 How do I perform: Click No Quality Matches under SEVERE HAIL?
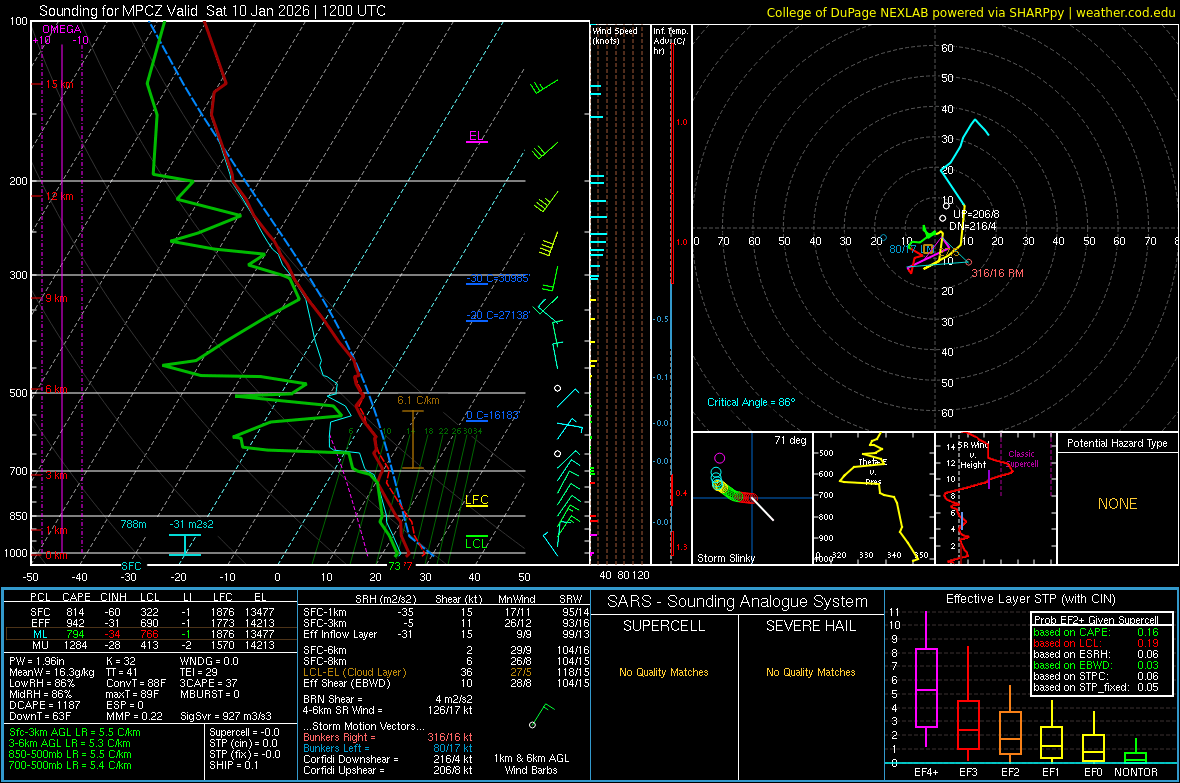coord(810,672)
